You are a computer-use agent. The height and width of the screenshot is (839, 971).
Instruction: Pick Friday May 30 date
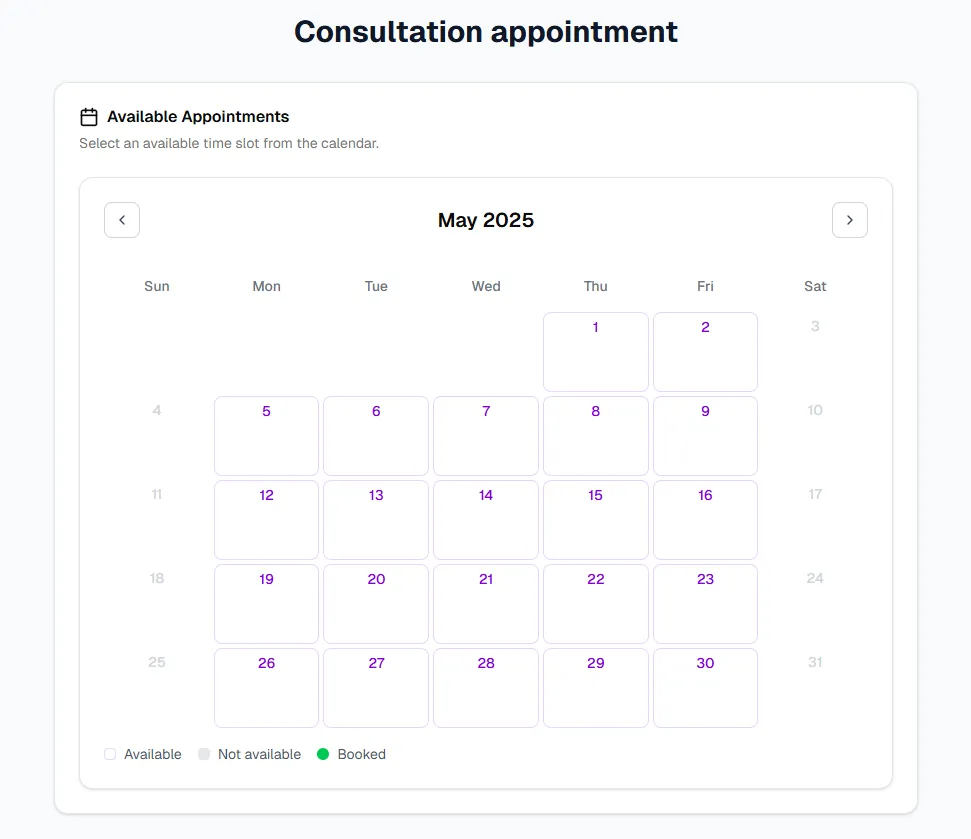[705, 687]
